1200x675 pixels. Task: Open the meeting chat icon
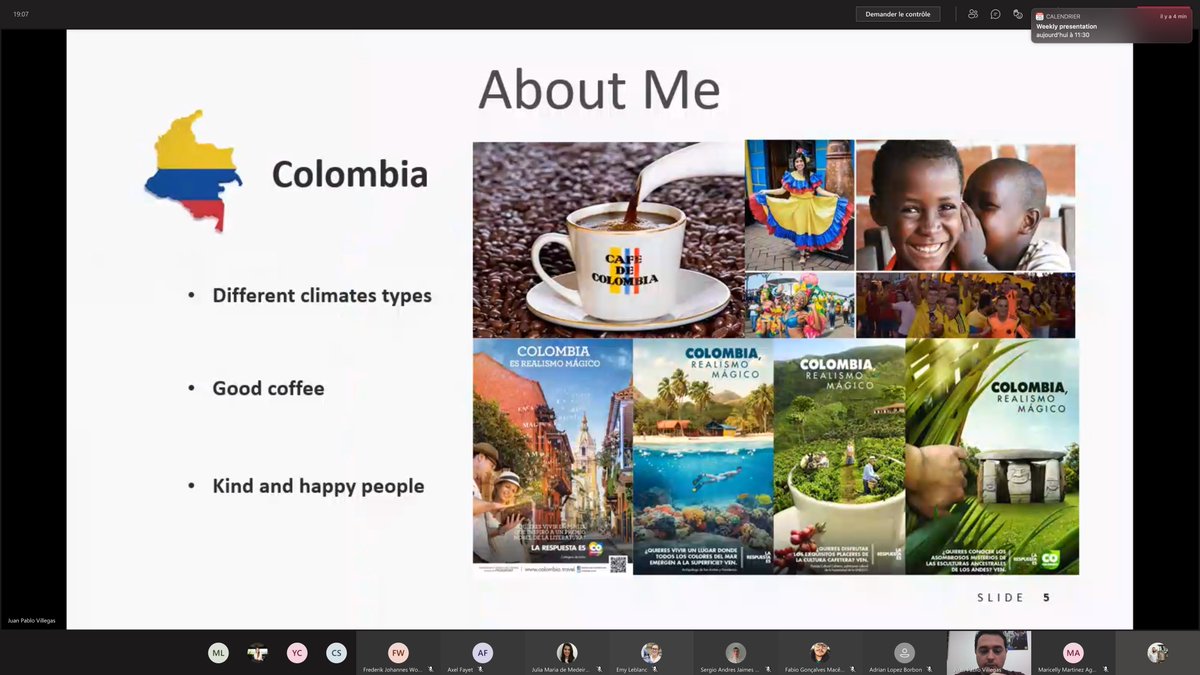point(995,14)
